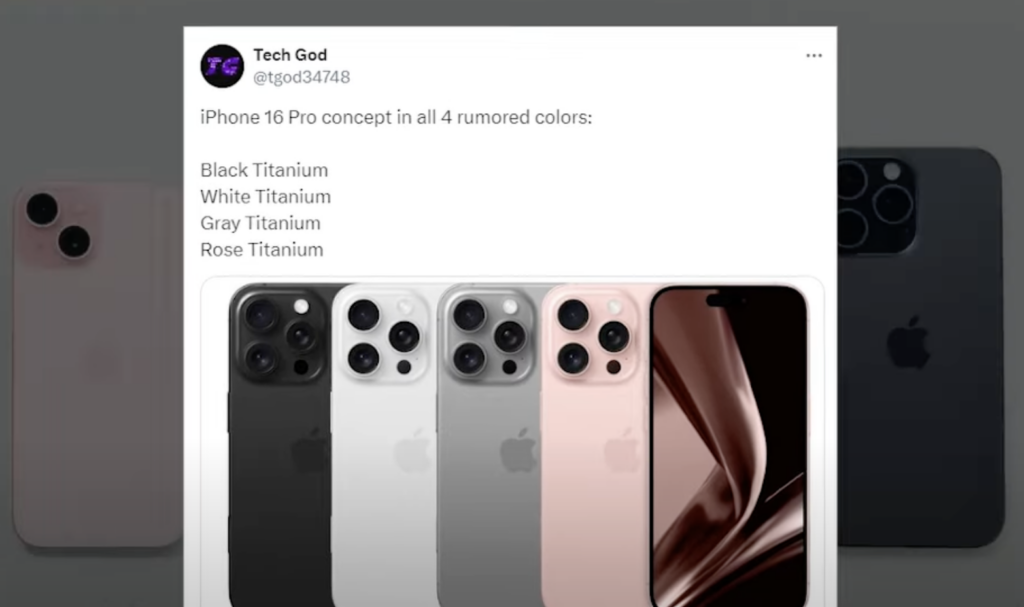Click the 'Rose Titanium' text line

(261, 250)
